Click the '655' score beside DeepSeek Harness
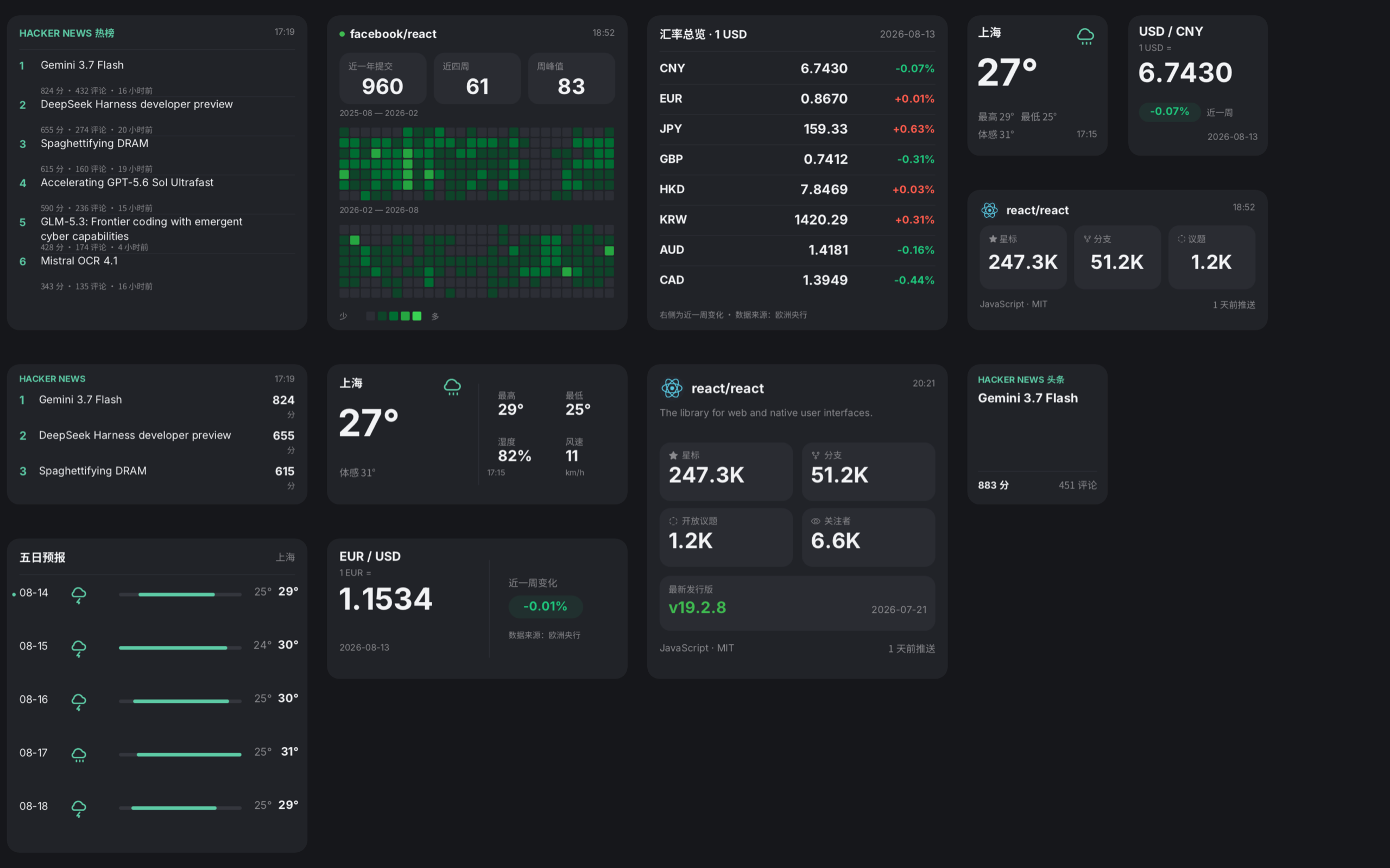1390x868 pixels. [x=283, y=436]
